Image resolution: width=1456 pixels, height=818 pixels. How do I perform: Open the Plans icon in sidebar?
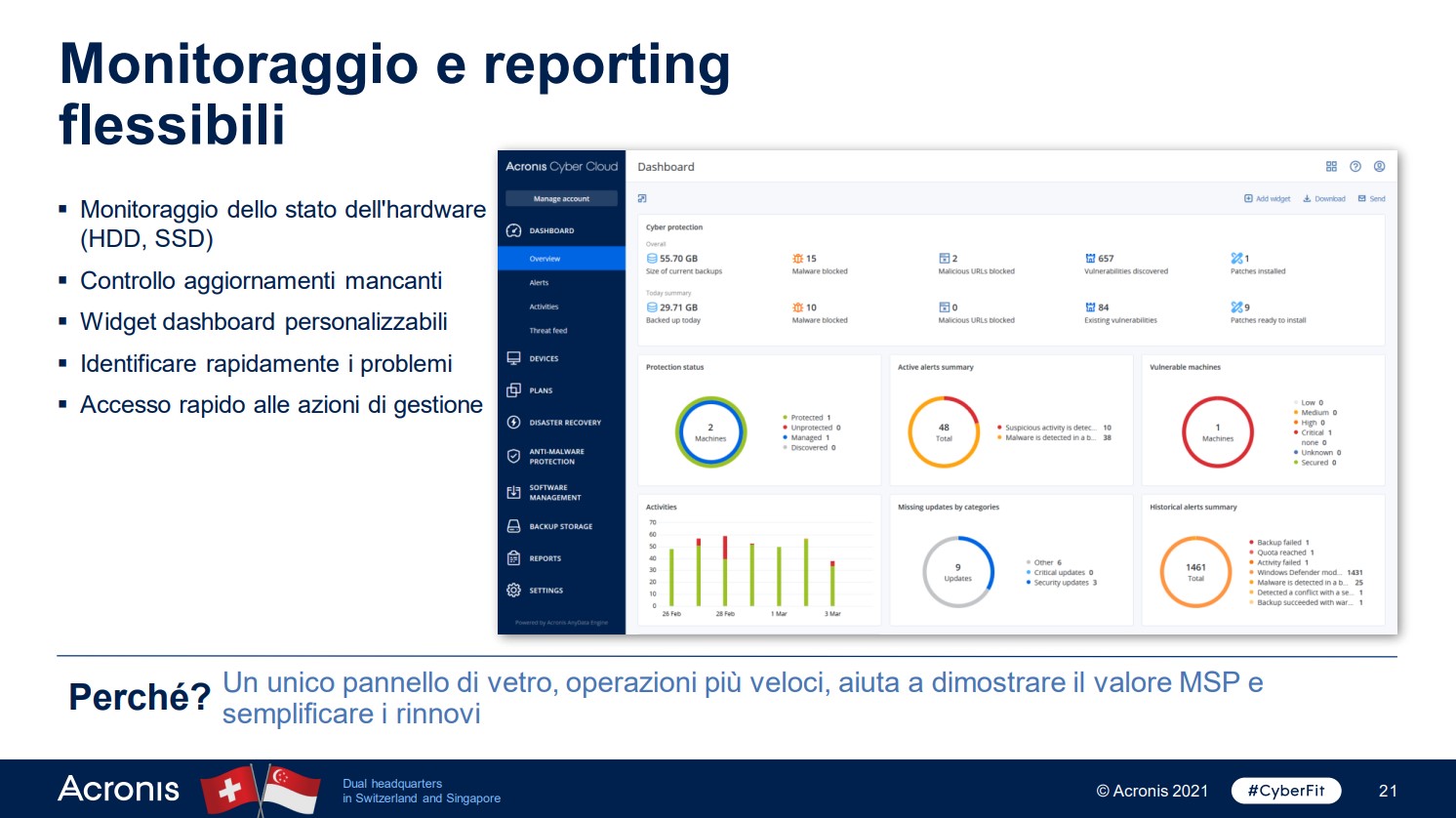pos(513,390)
